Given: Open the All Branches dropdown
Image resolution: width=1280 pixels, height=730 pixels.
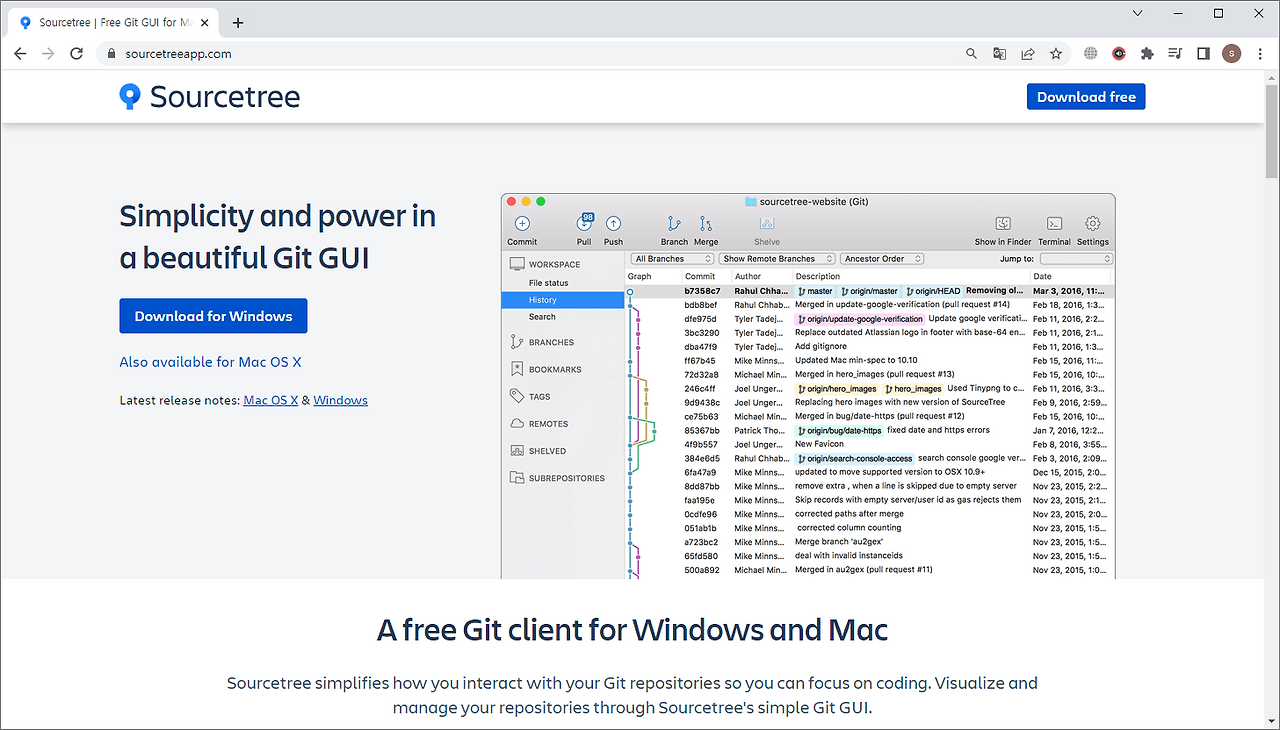Looking at the screenshot, I should [x=671, y=258].
